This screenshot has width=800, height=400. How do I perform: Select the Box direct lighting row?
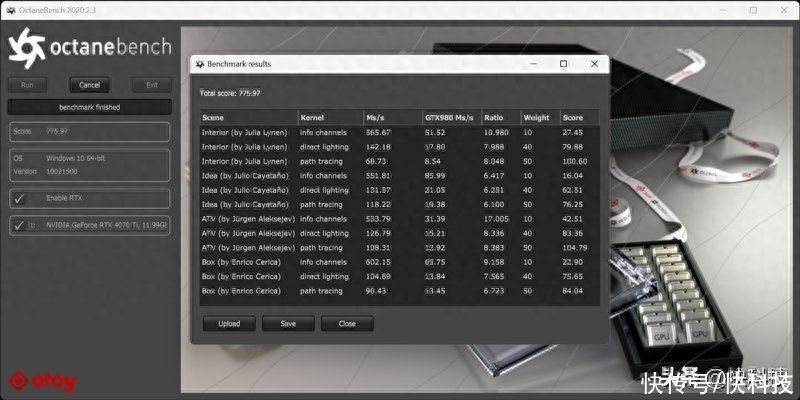(x=399, y=277)
